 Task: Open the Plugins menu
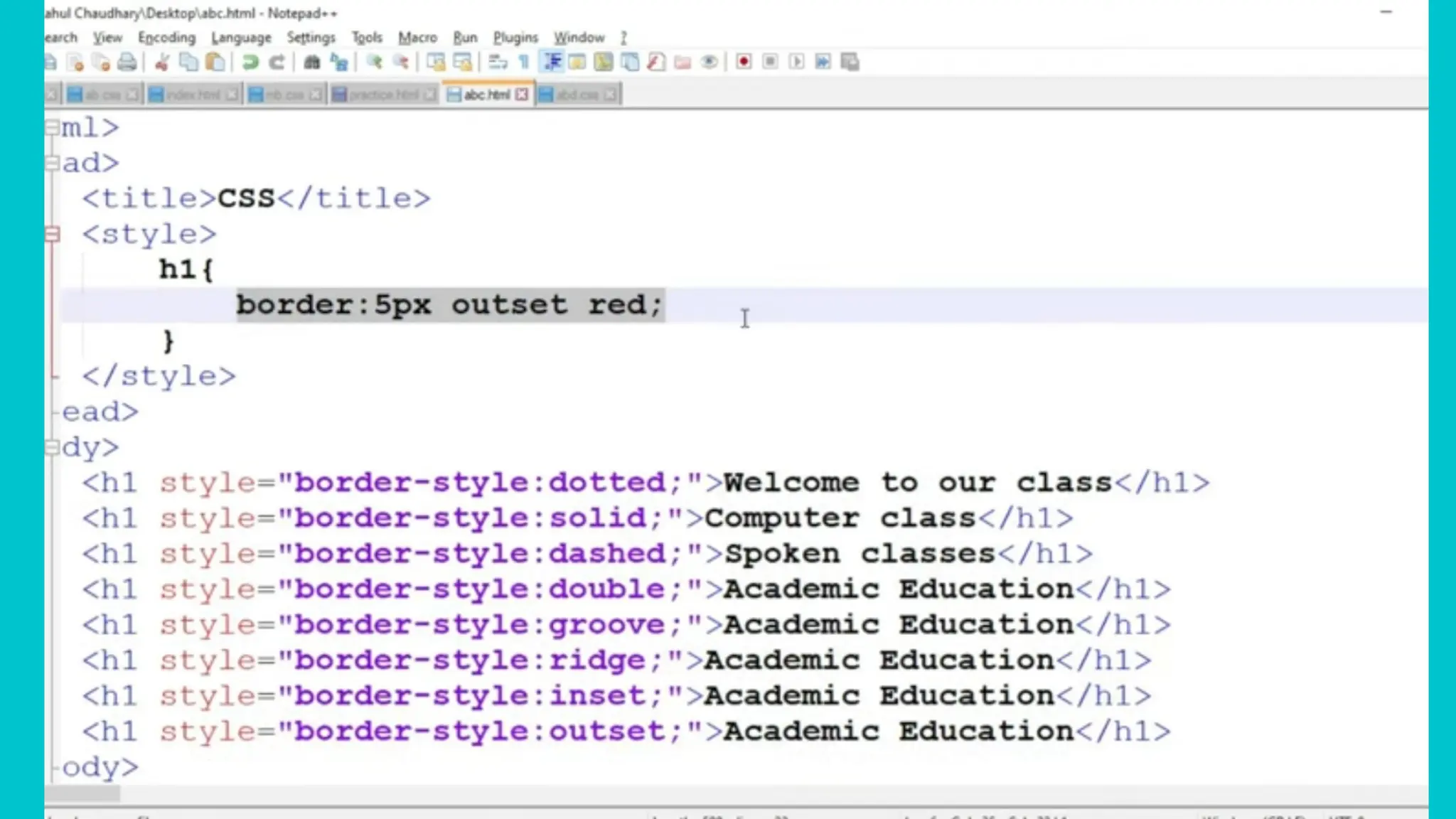click(515, 38)
